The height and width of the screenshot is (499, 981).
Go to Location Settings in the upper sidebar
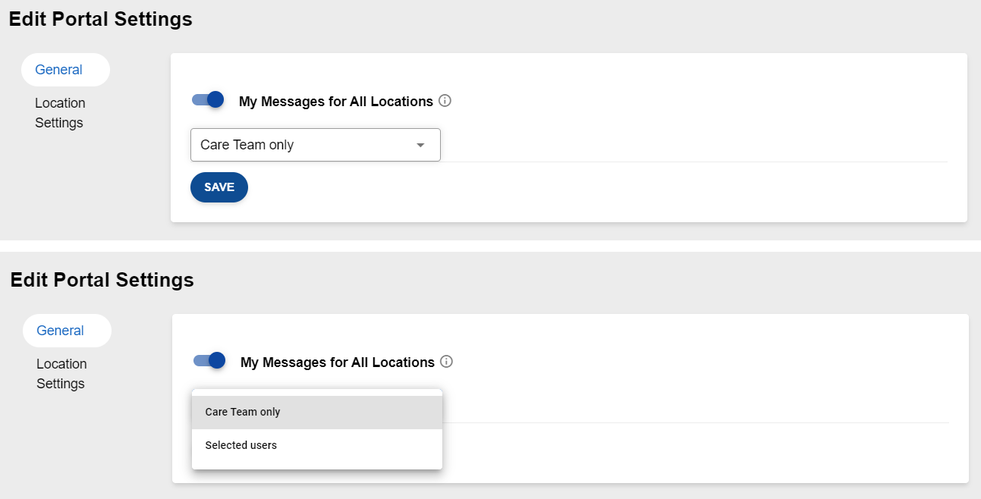[60, 113]
